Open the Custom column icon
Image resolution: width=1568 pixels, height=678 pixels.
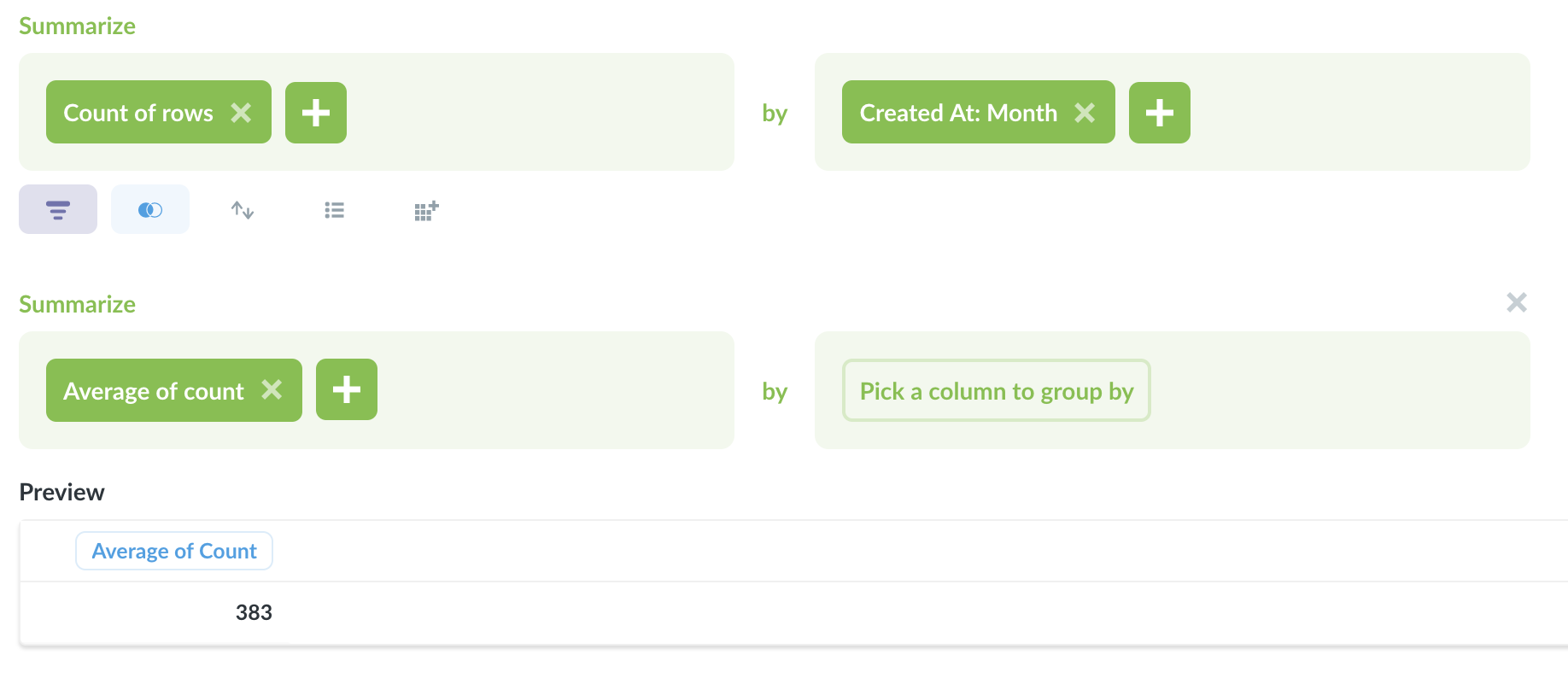[425, 209]
